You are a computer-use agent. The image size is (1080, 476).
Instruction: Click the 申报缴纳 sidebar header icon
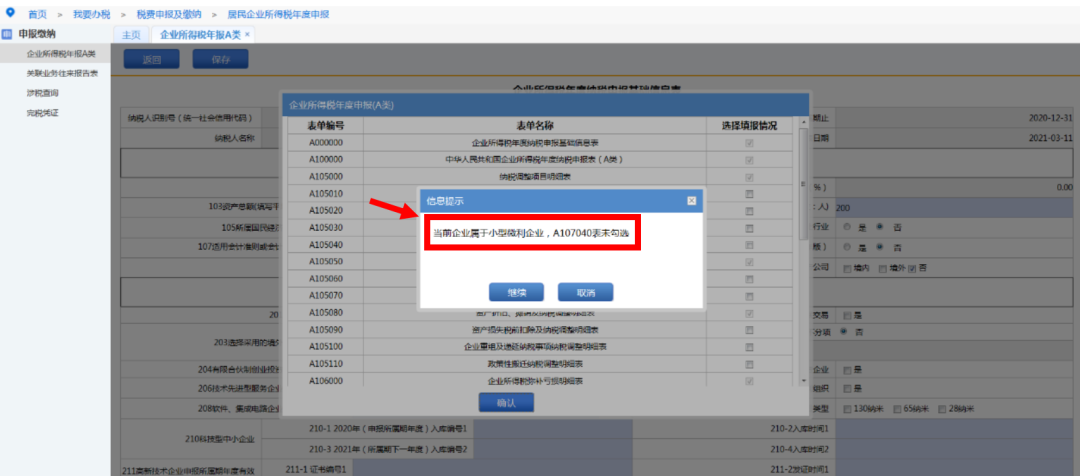7,33
